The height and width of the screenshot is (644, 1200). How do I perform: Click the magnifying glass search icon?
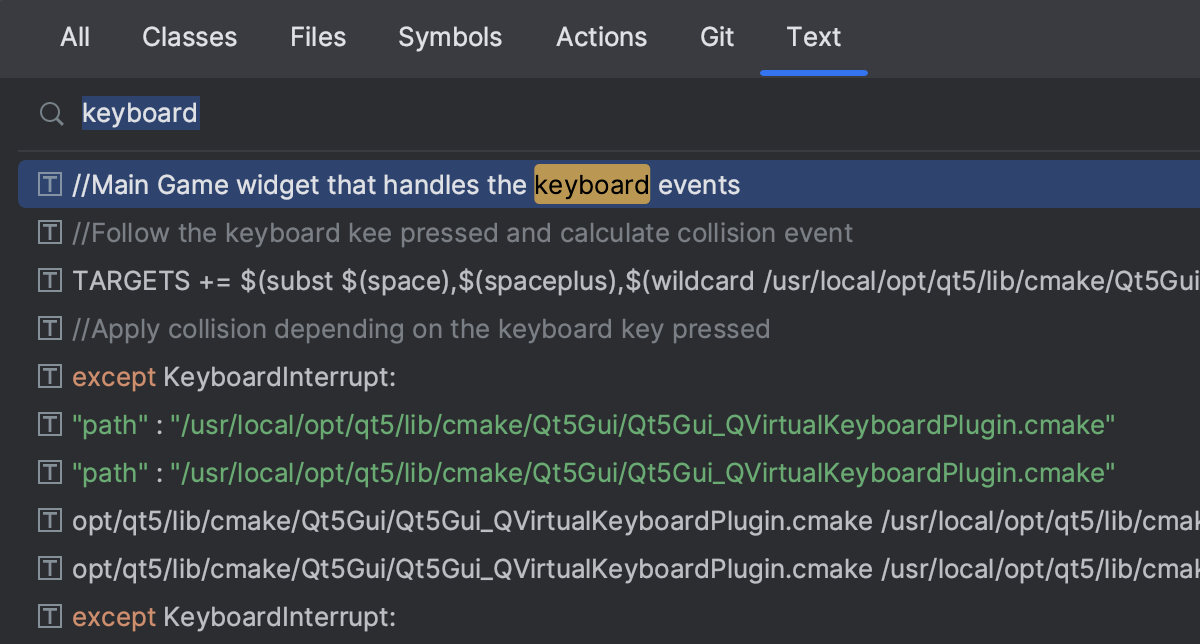51,114
